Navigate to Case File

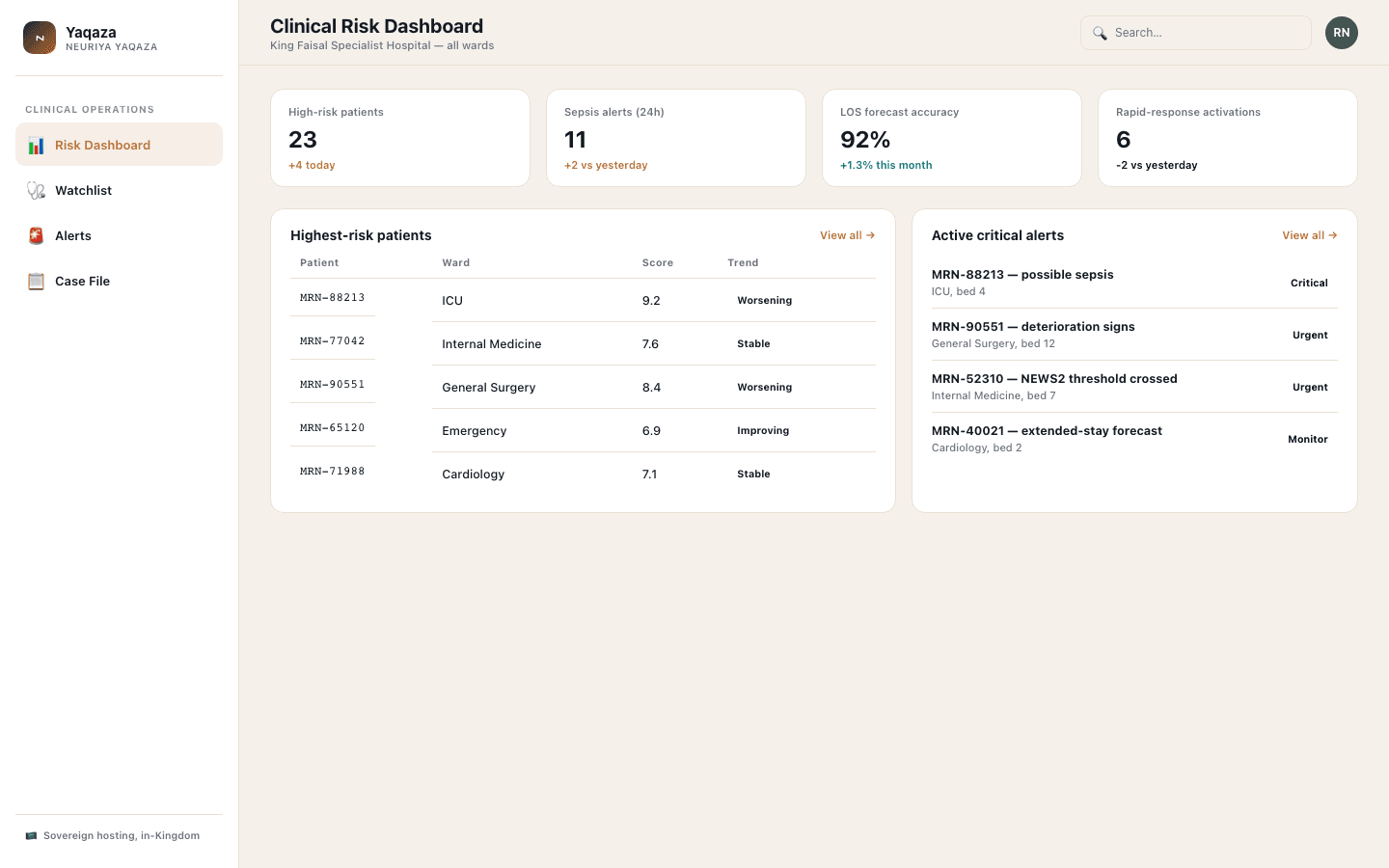click(x=119, y=281)
